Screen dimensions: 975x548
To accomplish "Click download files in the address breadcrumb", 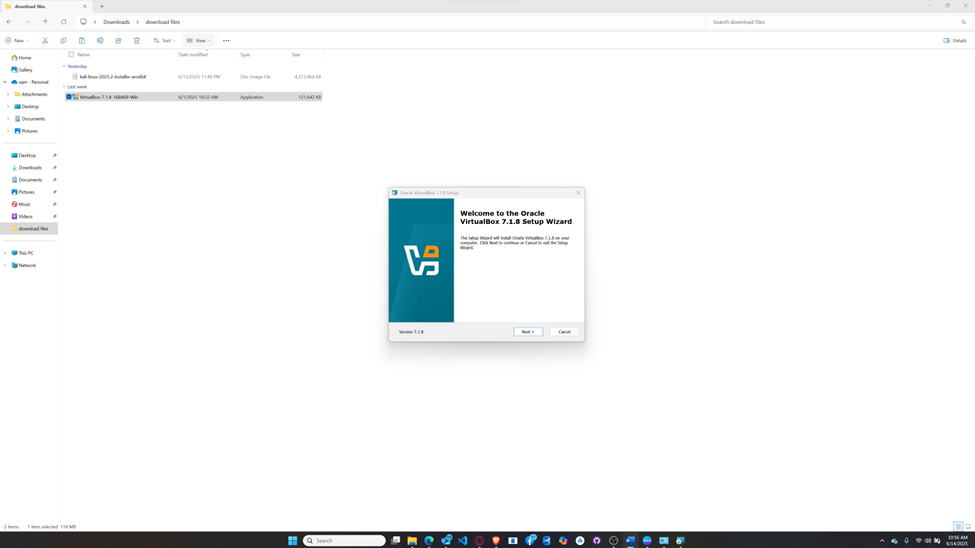I will click(163, 22).
